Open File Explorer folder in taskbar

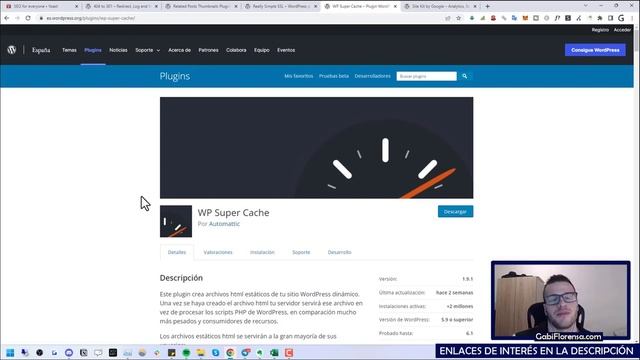point(201,353)
